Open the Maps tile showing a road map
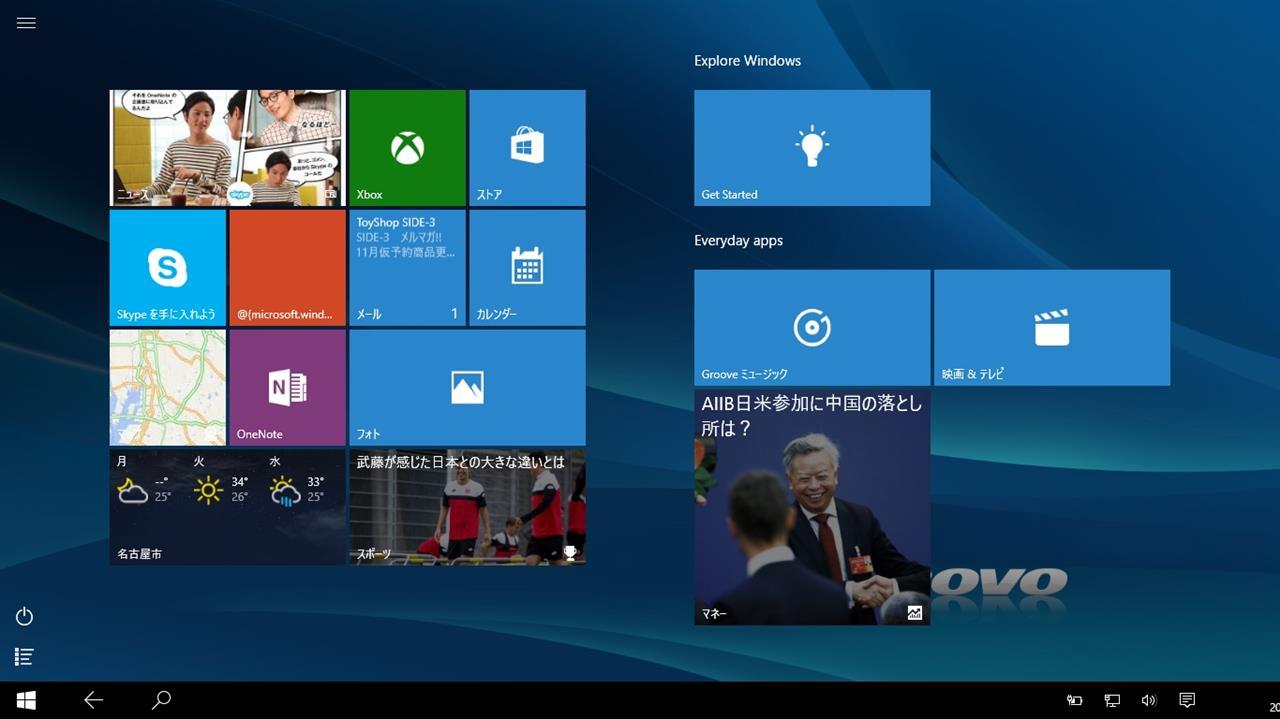This screenshot has height=719, width=1280. tap(167, 388)
